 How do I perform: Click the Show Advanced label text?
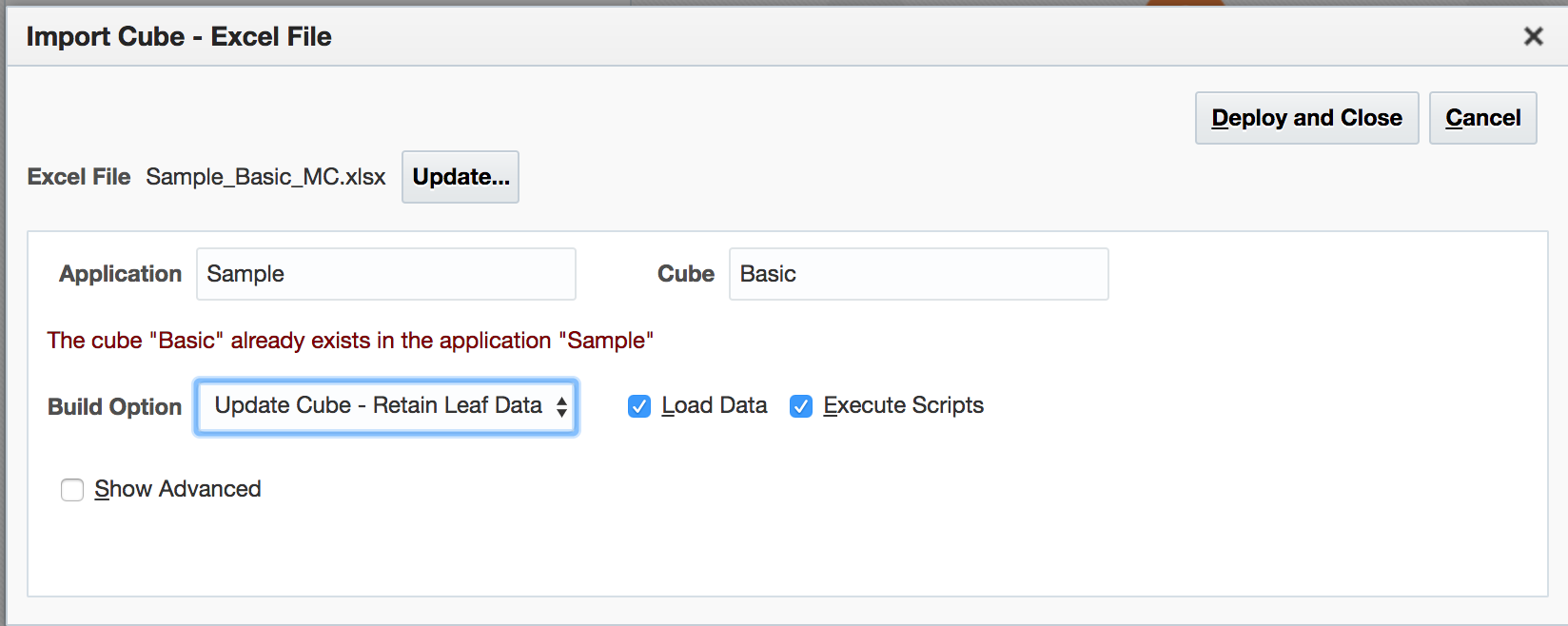tap(177, 489)
